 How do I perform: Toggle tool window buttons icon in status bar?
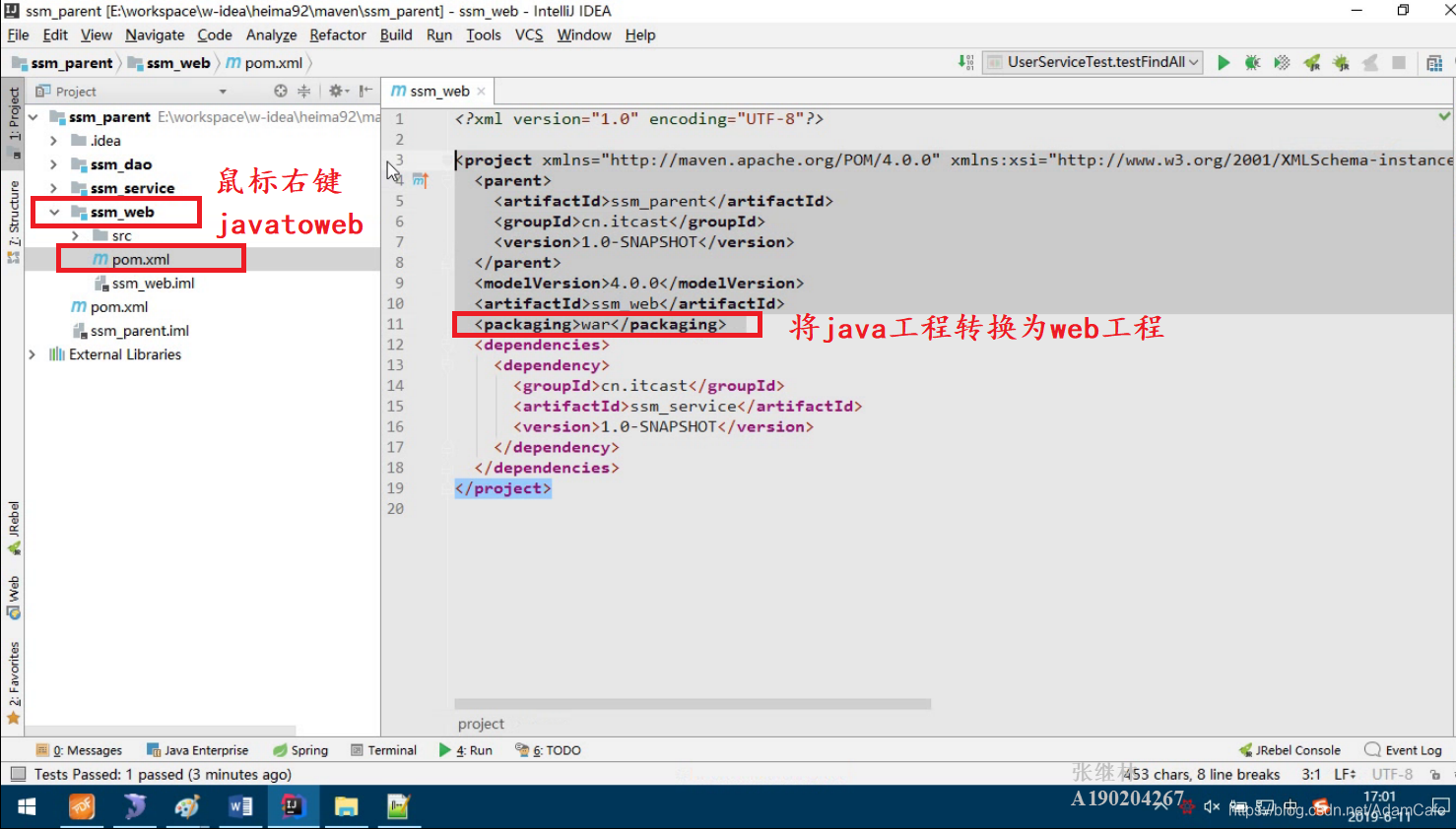(17, 775)
